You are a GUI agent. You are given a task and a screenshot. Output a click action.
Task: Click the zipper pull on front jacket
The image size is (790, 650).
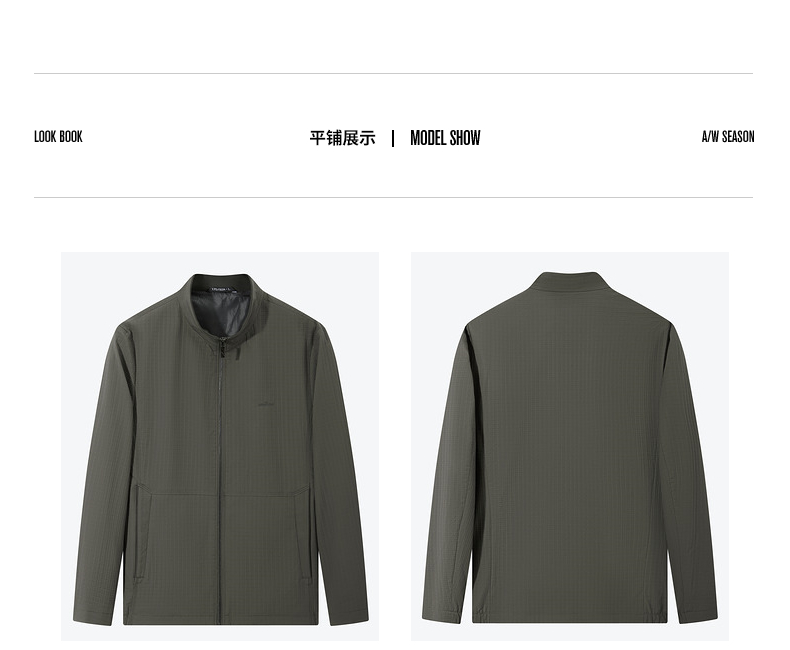[220, 348]
